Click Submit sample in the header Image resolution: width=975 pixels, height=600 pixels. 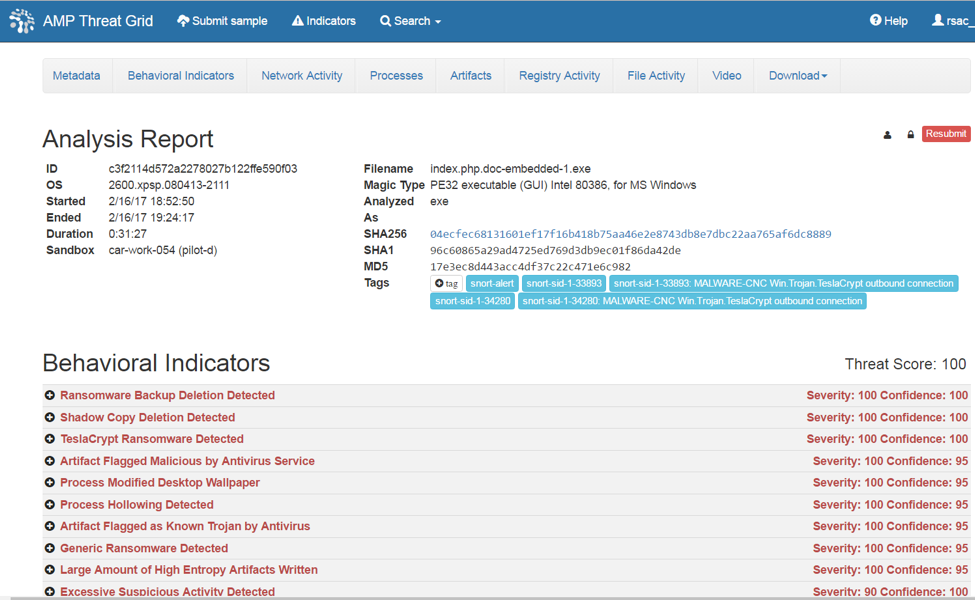(x=222, y=21)
